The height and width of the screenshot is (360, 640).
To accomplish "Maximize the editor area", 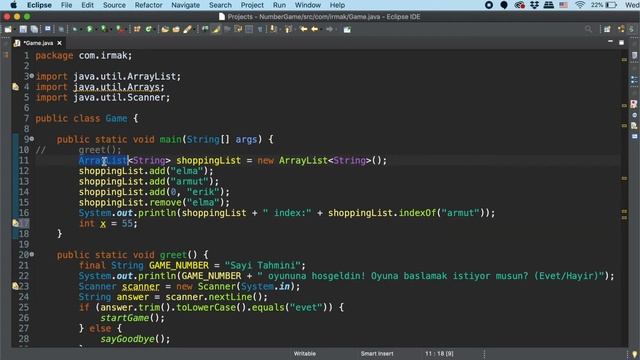I will click(621, 42).
